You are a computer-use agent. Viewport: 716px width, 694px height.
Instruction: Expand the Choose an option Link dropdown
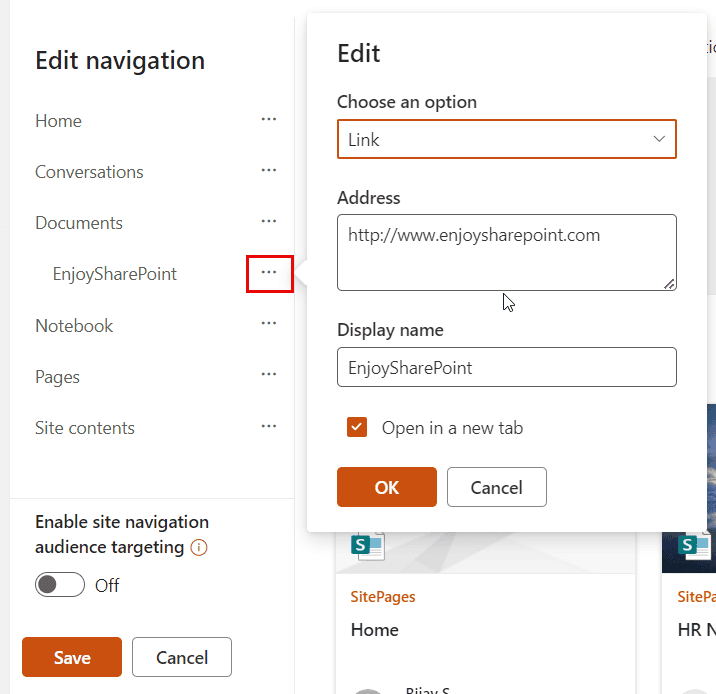pyautogui.click(x=506, y=139)
